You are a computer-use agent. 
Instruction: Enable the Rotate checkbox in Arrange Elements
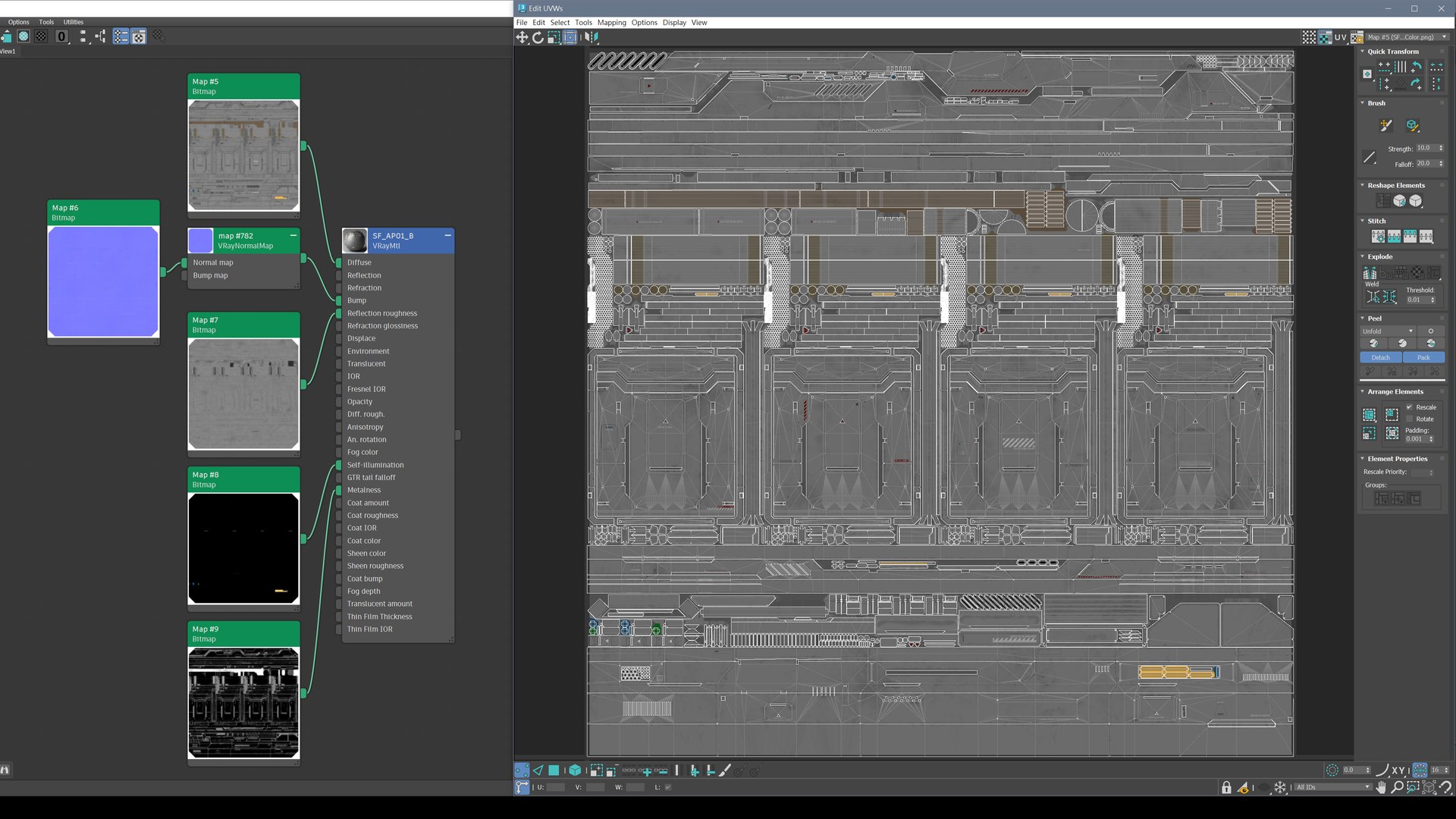pos(1410,419)
